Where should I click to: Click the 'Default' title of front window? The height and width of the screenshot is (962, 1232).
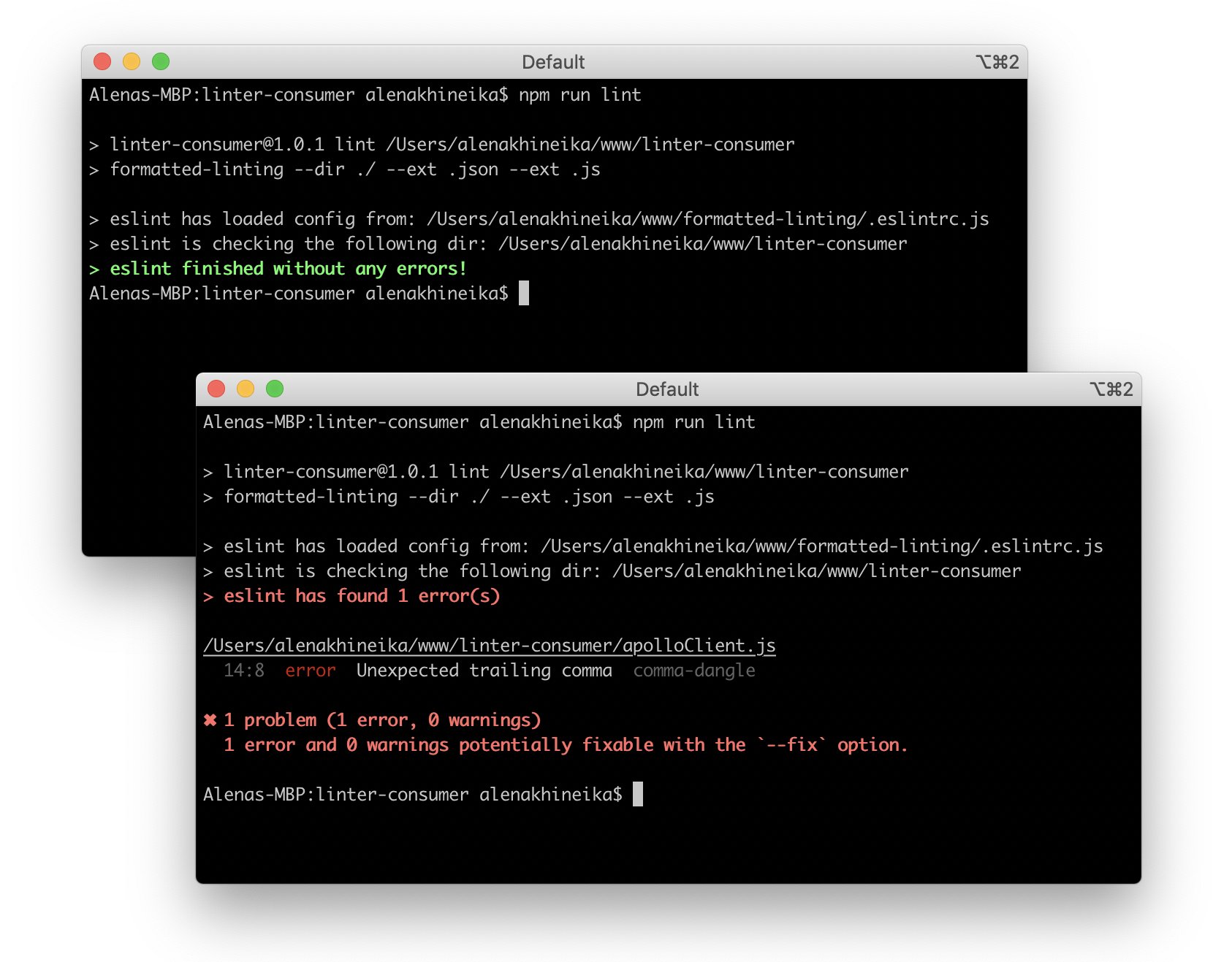(x=667, y=389)
